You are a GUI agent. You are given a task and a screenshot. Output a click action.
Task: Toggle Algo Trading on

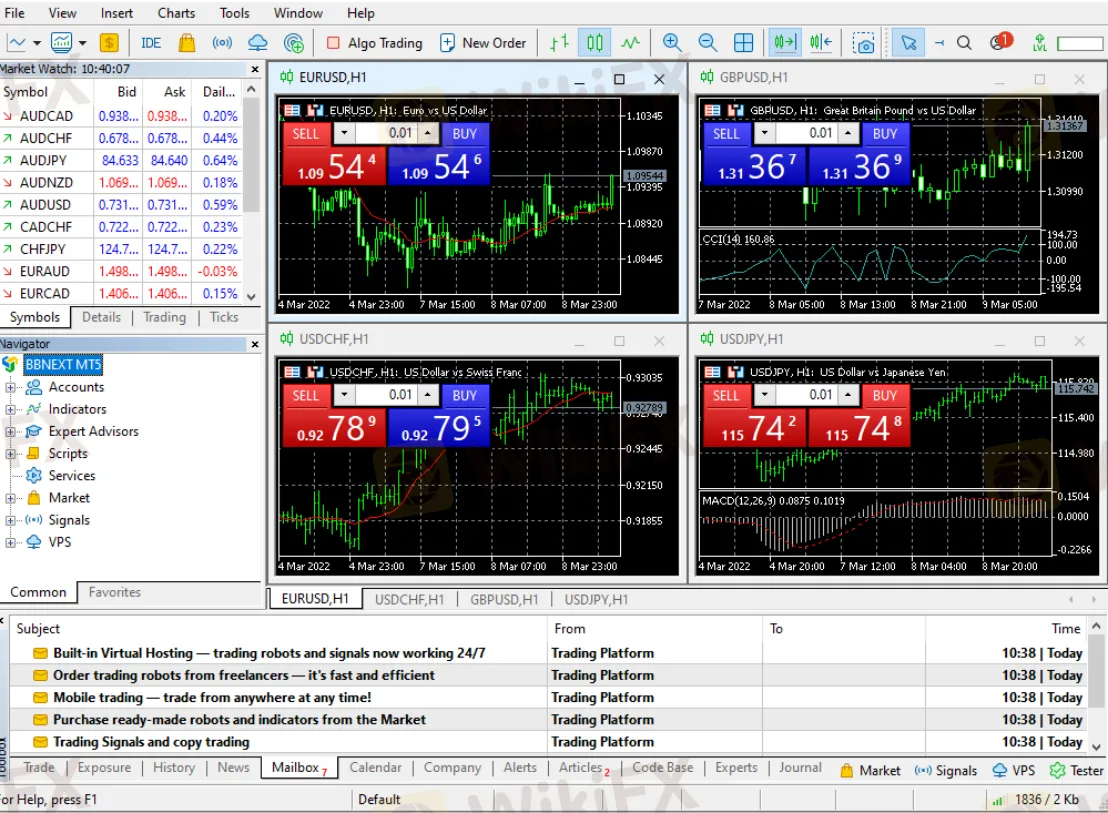pos(374,42)
